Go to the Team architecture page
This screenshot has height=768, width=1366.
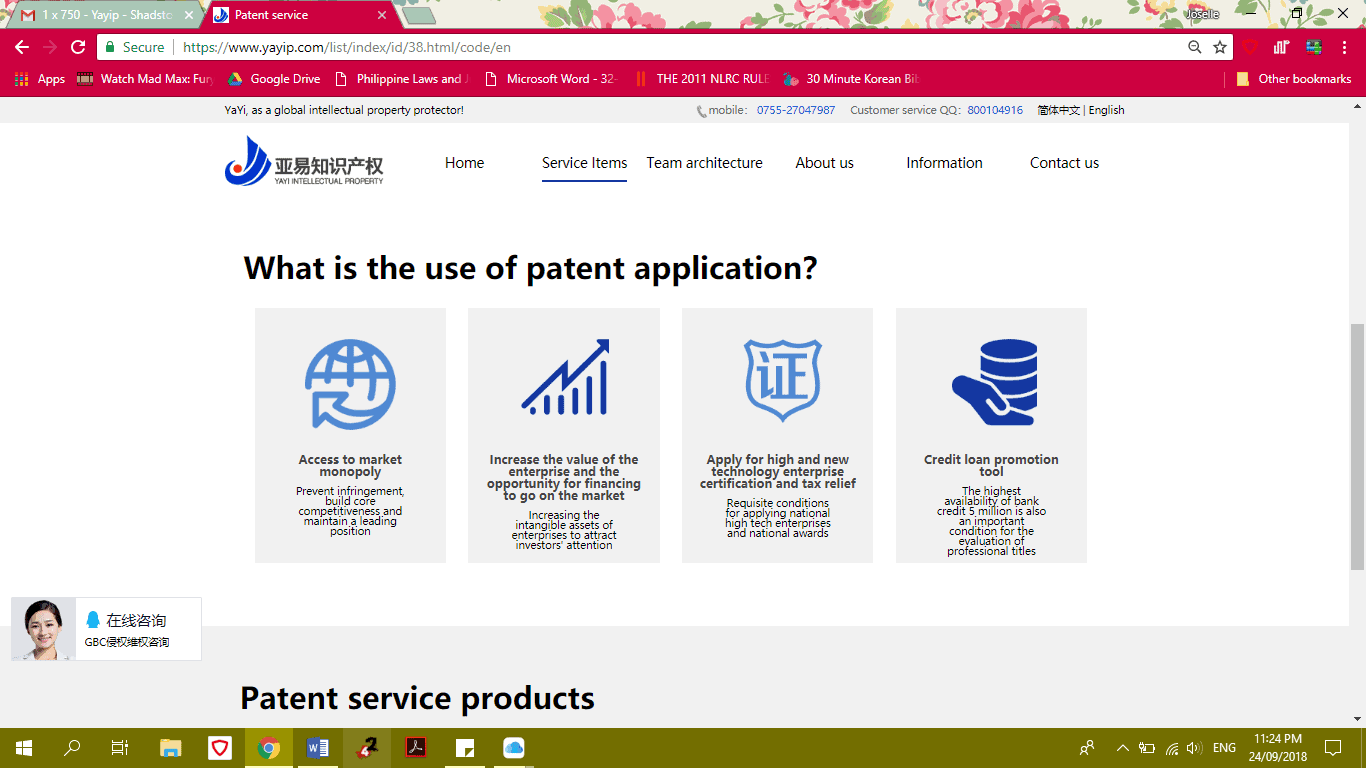pos(704,163)
